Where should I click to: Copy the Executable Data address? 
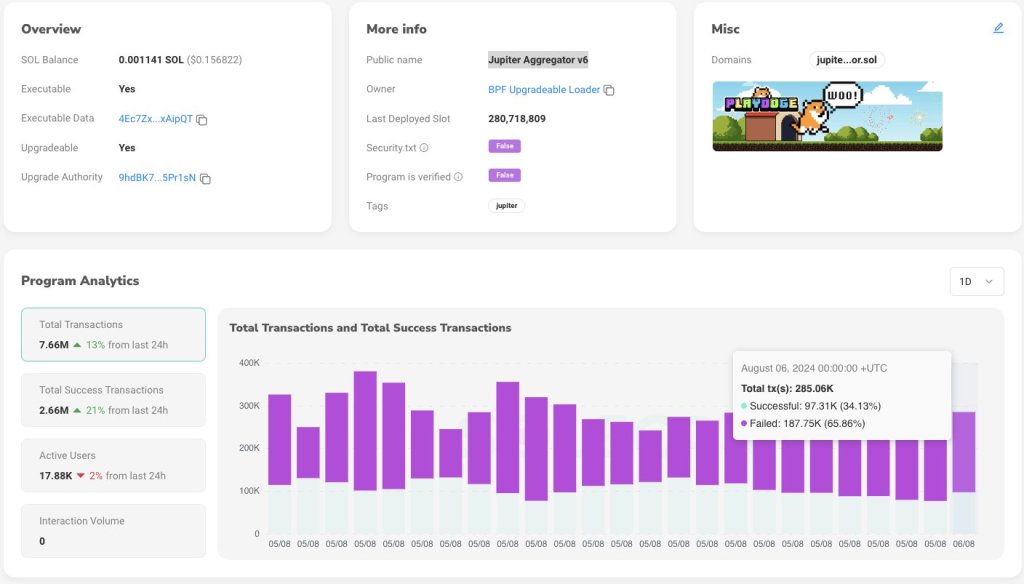click(x=202, y=120)
